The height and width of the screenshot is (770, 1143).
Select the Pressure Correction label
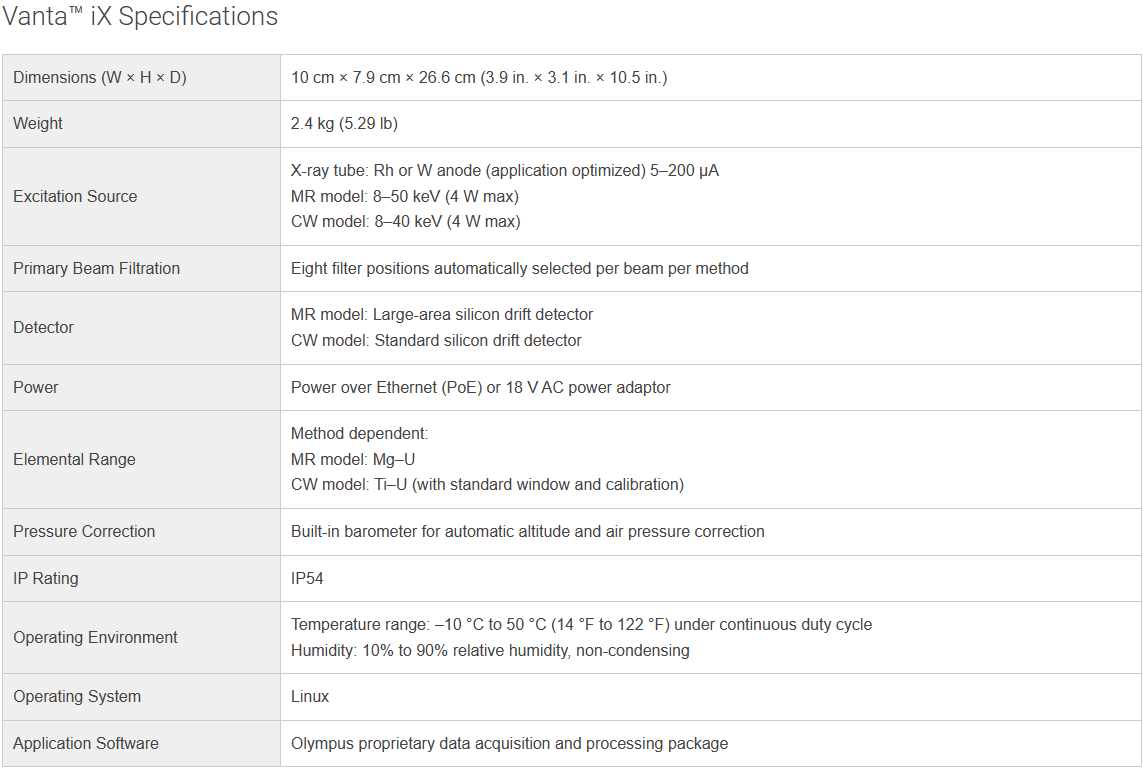tap(84, 532)
